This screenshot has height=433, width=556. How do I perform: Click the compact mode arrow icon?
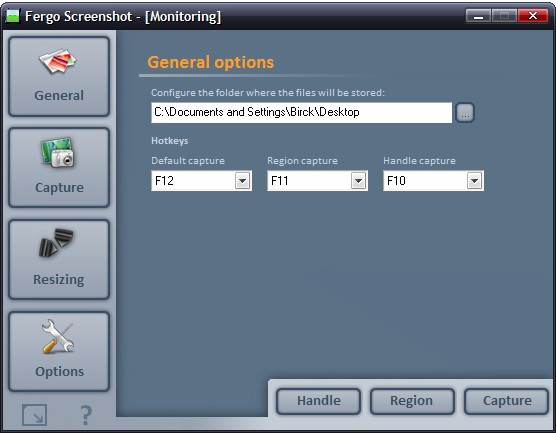pos(34,415)
